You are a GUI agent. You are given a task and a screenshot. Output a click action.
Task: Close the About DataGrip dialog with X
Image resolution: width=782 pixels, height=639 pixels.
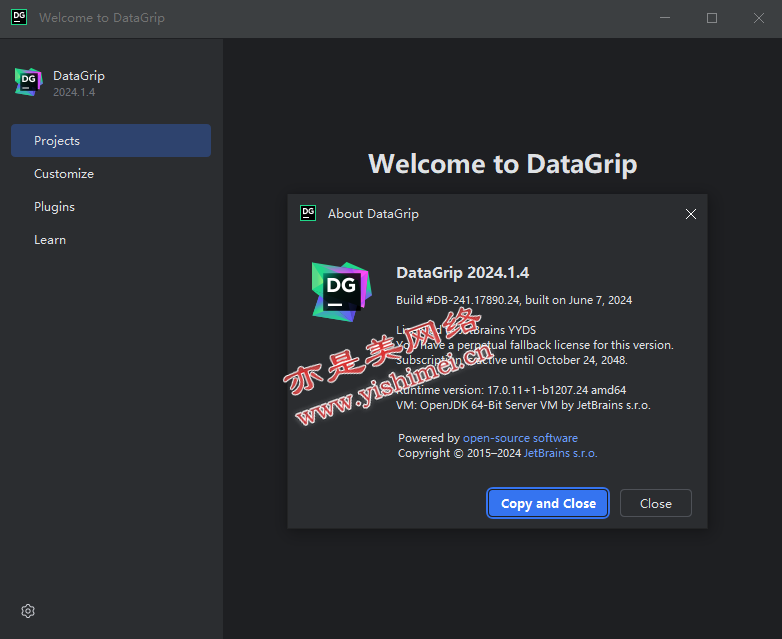tap(691, 214)
